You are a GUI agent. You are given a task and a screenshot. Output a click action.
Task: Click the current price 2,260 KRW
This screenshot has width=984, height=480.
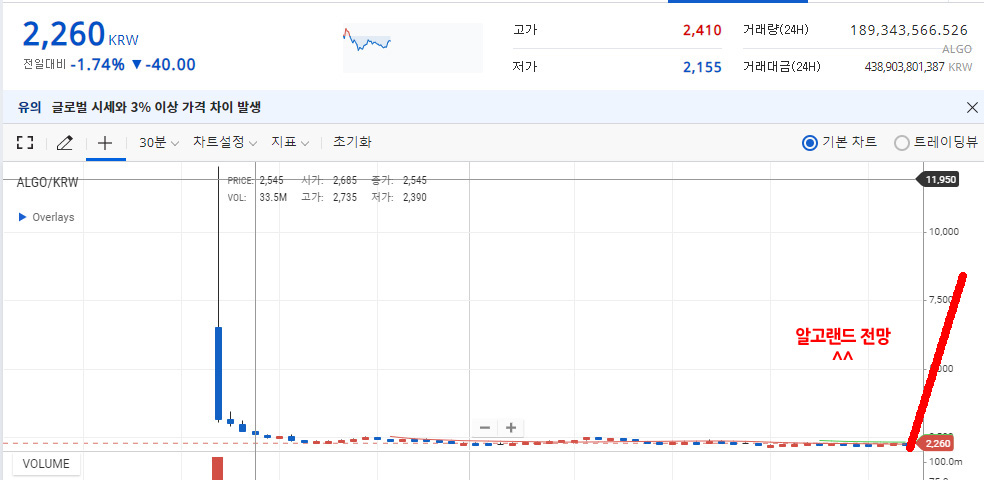pos(80,34)
